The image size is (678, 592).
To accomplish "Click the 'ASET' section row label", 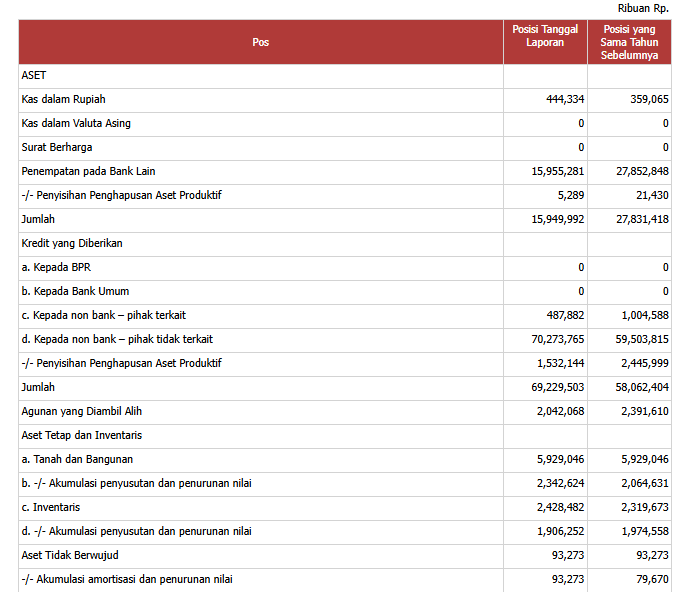I will [x=34, y=75].
